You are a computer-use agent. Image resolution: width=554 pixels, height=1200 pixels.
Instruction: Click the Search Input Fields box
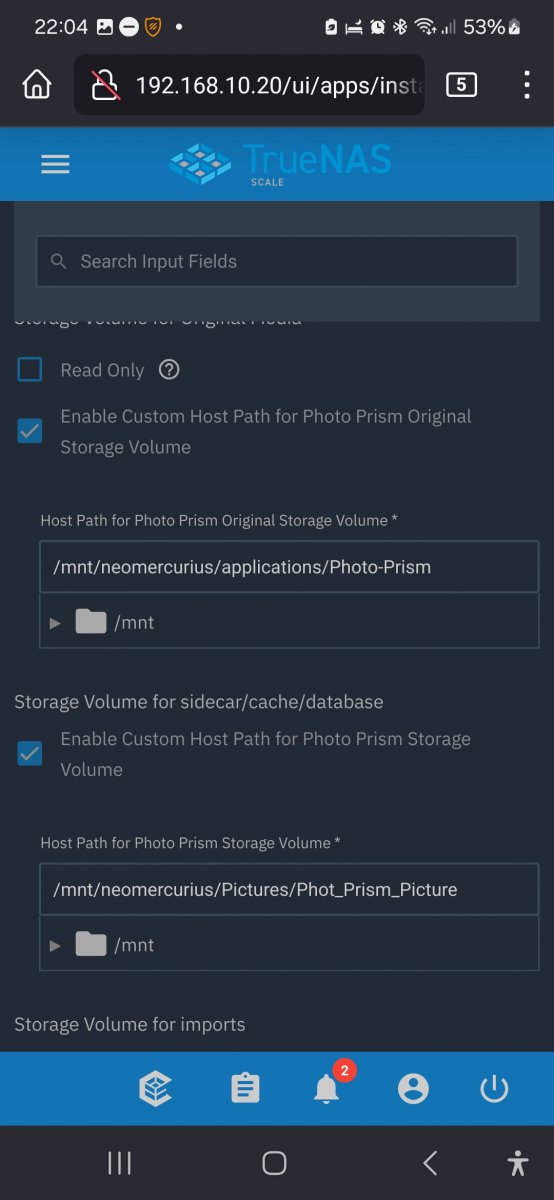[277, 261]
